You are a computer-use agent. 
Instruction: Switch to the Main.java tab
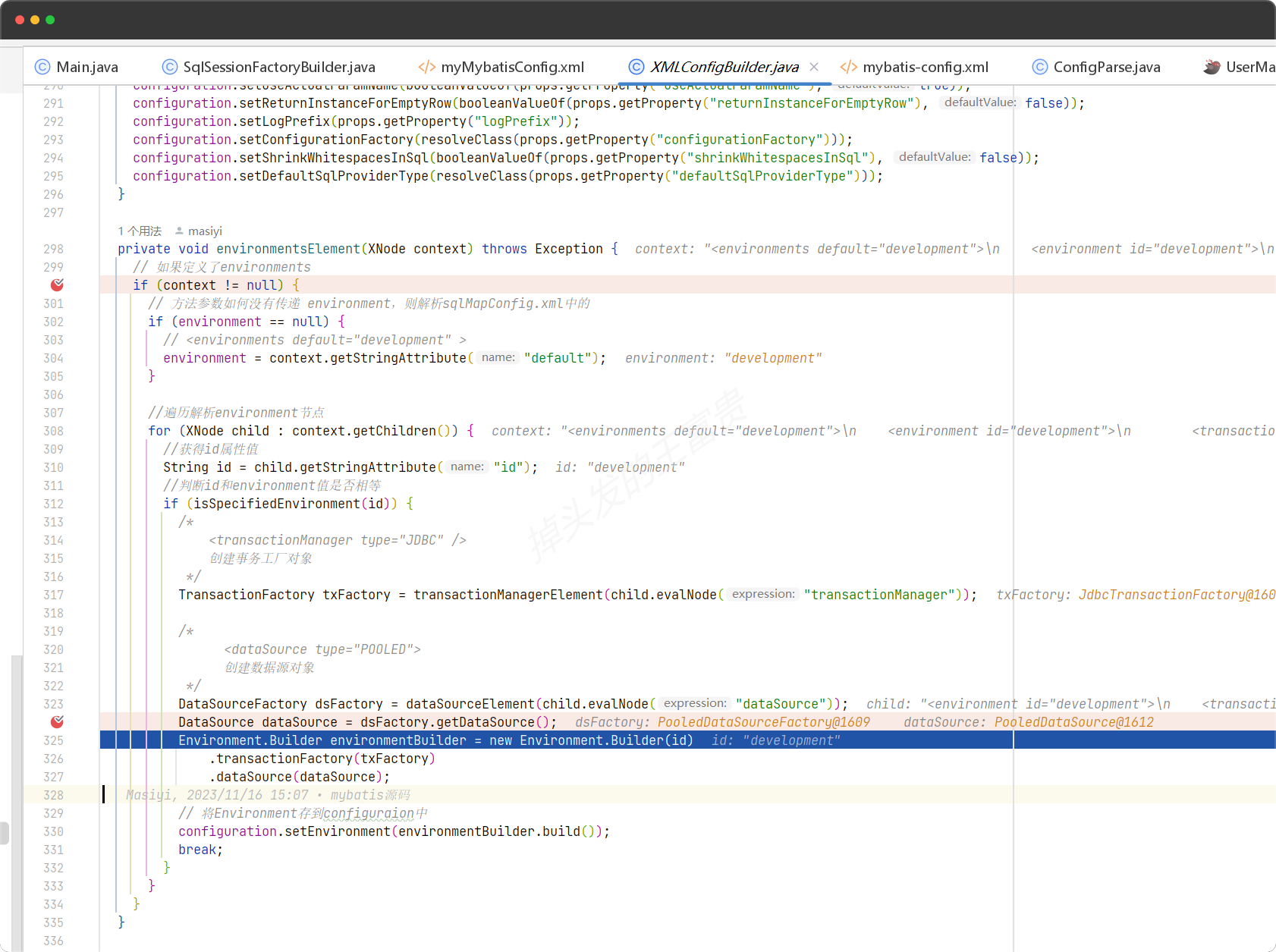[77, 67]
